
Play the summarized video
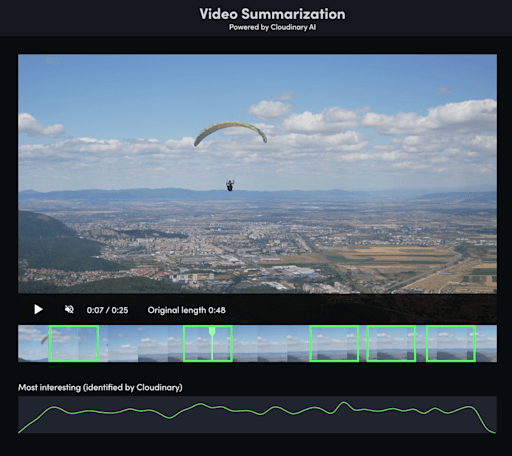click(x=38, y=310)
